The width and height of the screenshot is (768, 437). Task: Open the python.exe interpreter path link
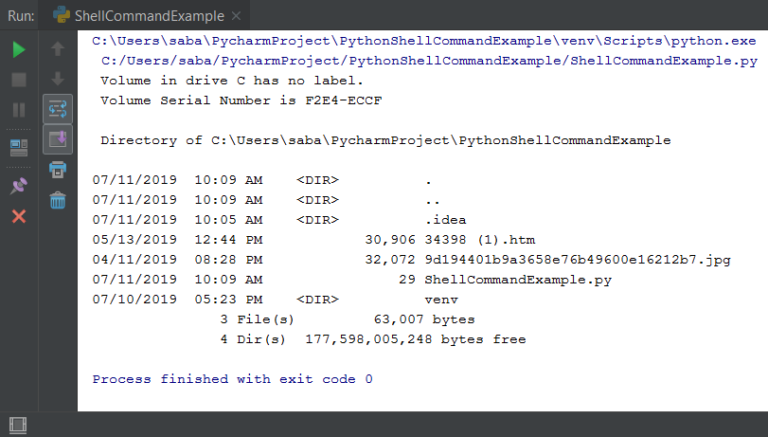pyautogui.click(x=424, y=41)
